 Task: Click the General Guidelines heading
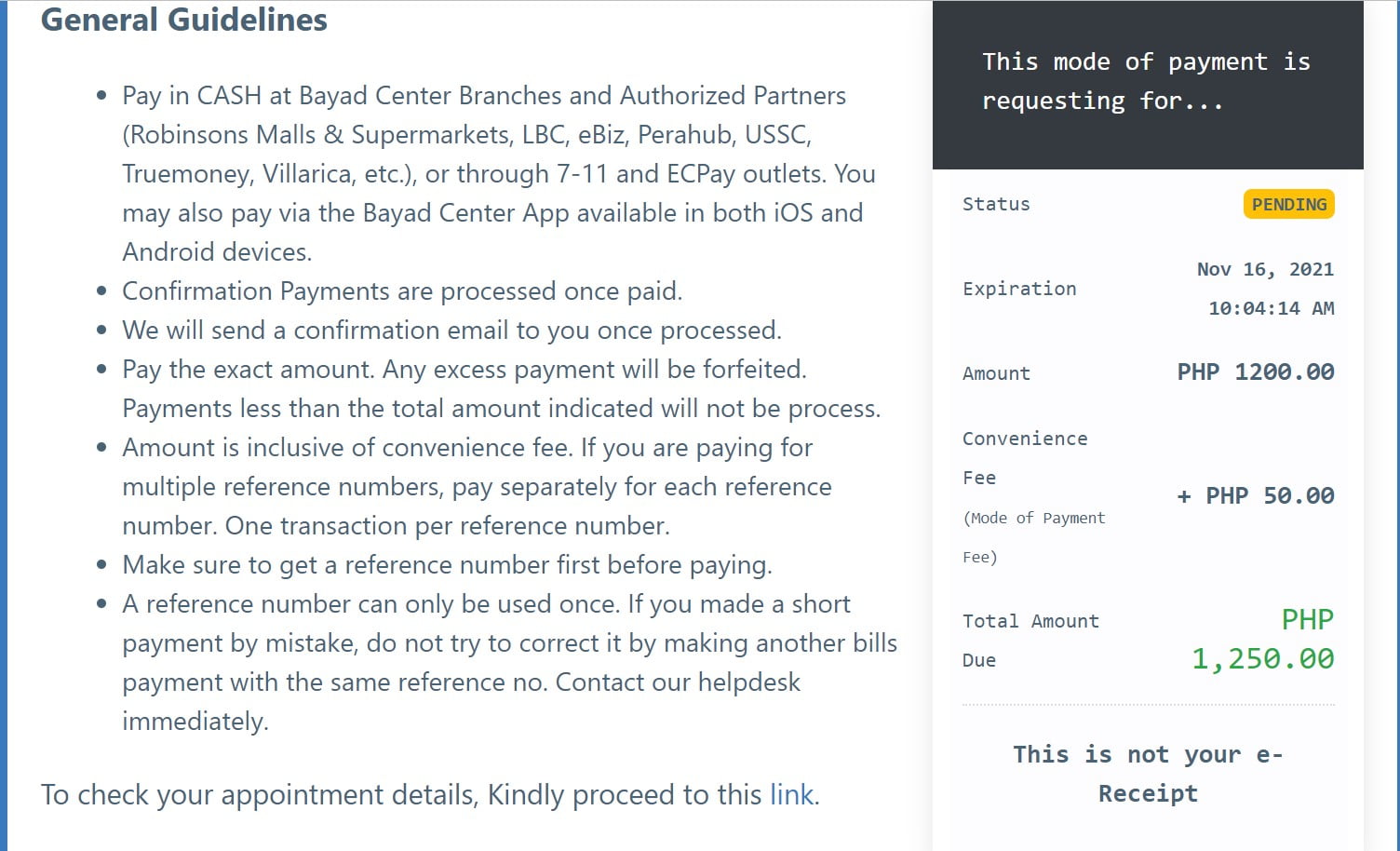tap(184, 20)
